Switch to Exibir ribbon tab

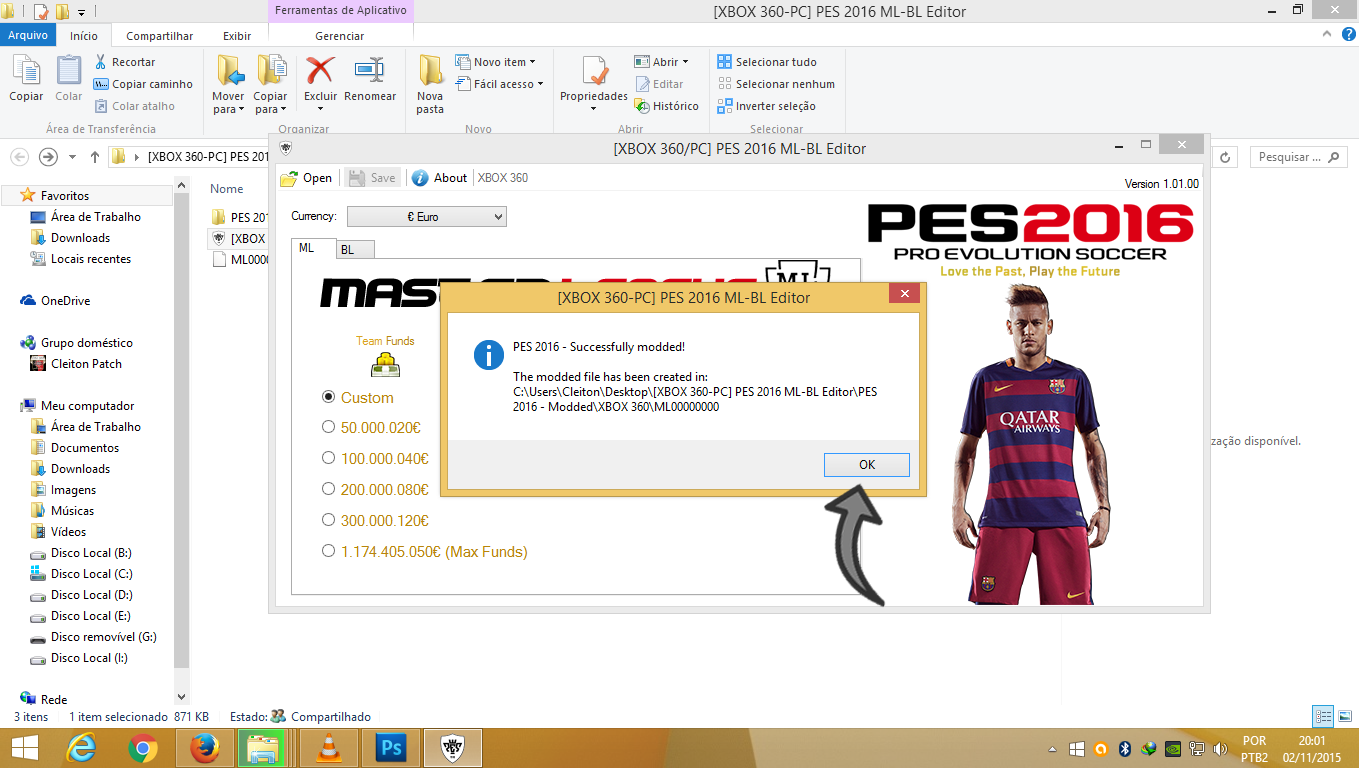[237, 36]
